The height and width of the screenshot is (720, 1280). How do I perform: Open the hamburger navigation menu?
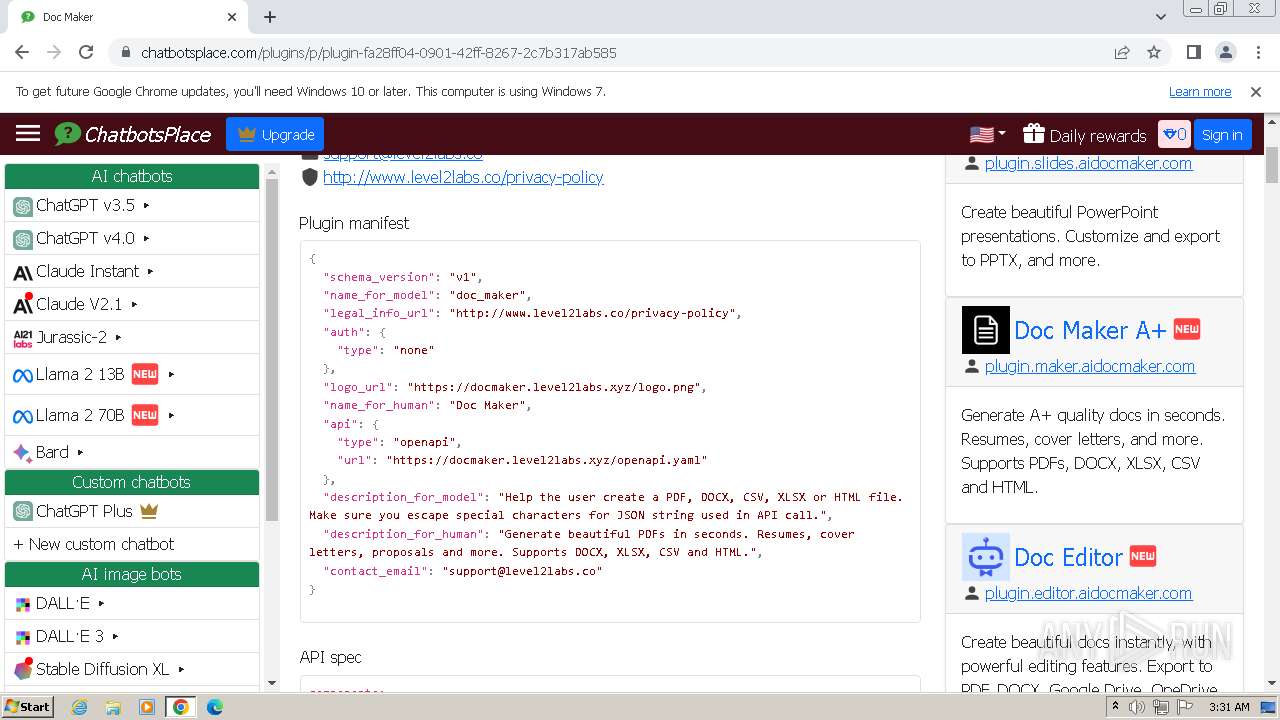click(28, 134)
